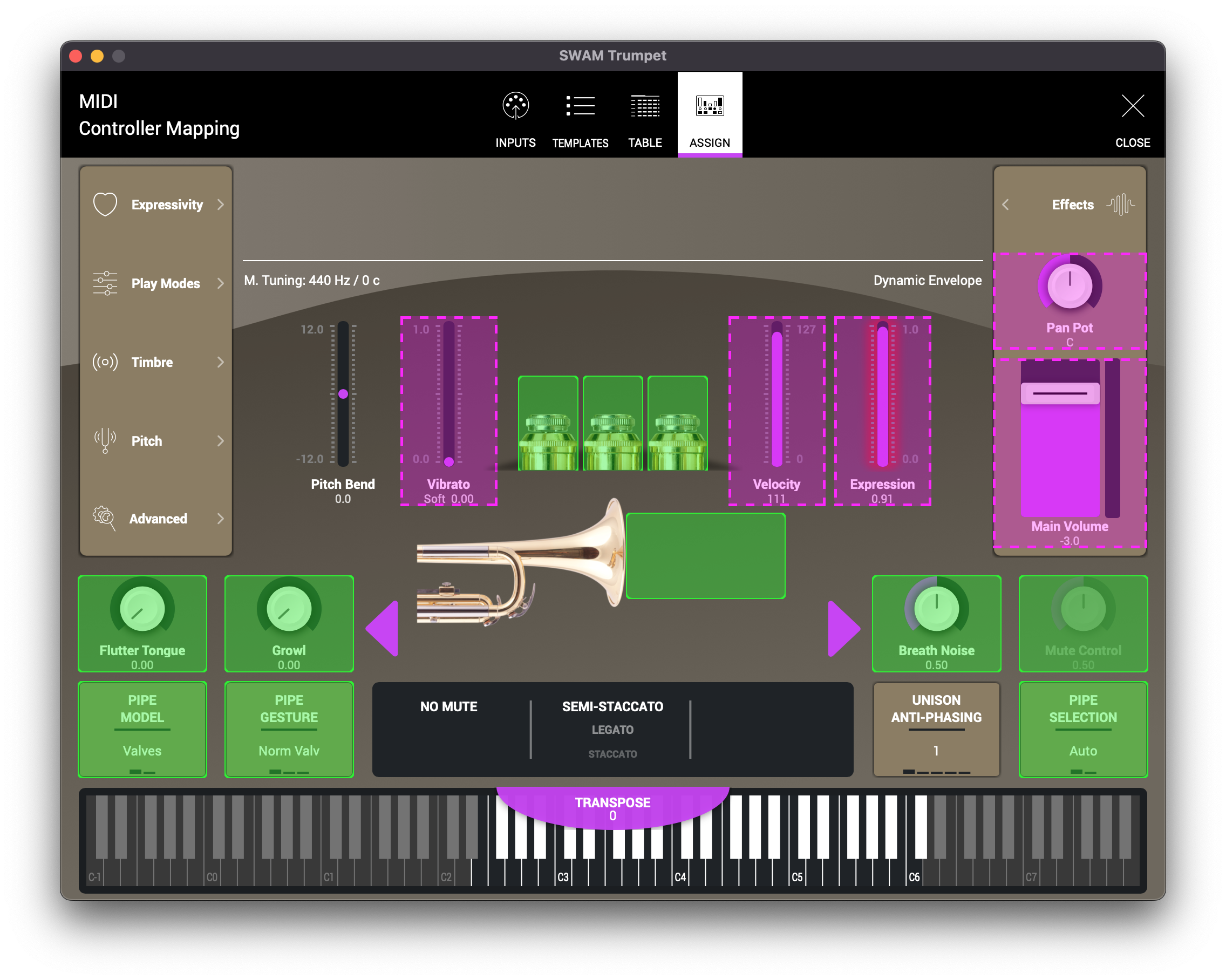Click the TABLE grid icon
Image resolution: width=1226 pixels, height=980 pixels.
pyautogui.click(x=645, y=106)
